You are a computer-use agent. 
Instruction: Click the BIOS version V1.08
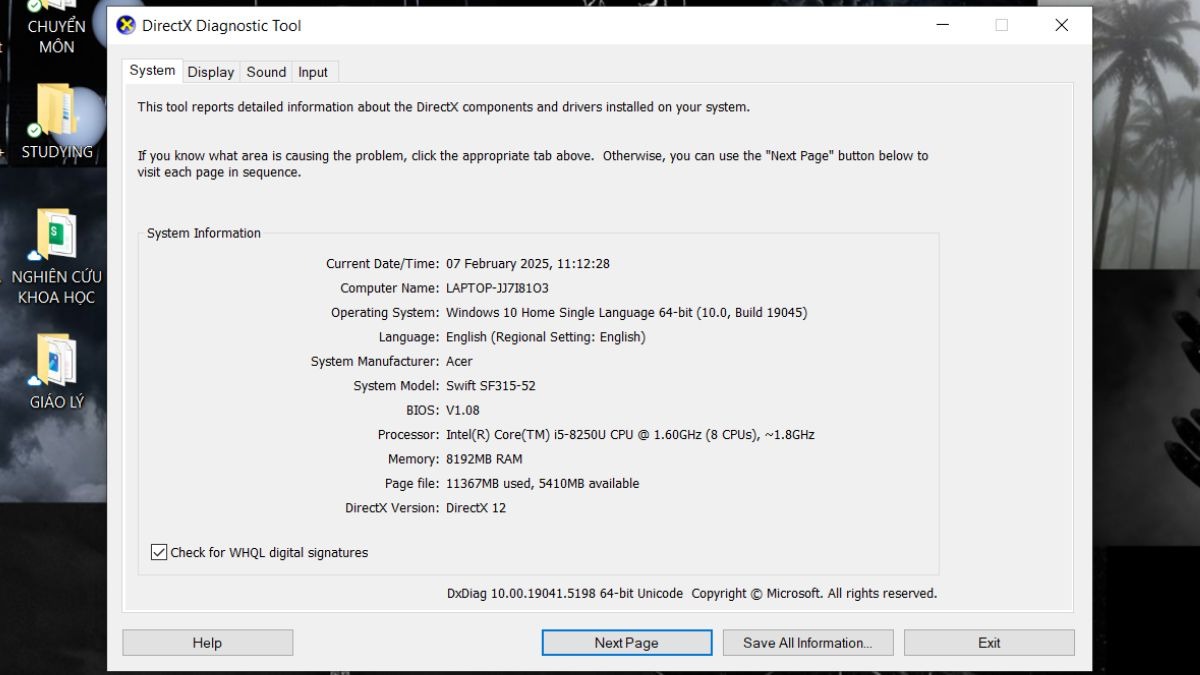pyautogui.click(x=463, y=410)
